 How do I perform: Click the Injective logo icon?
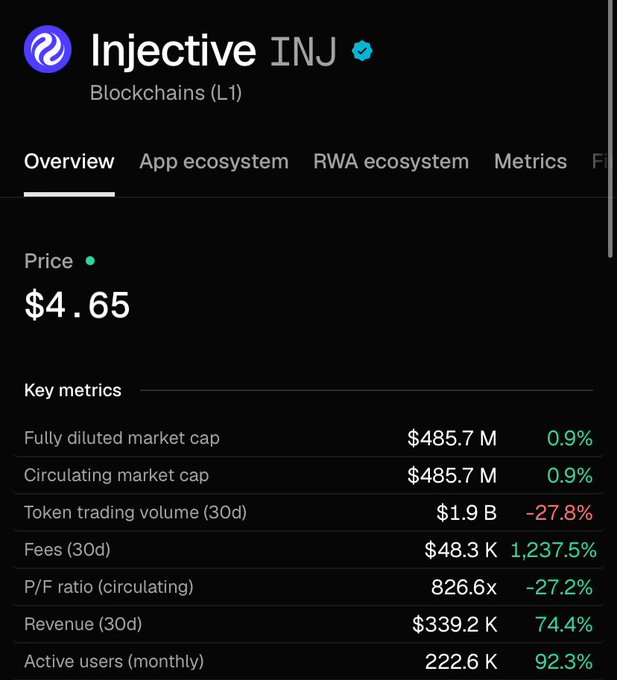48,49
